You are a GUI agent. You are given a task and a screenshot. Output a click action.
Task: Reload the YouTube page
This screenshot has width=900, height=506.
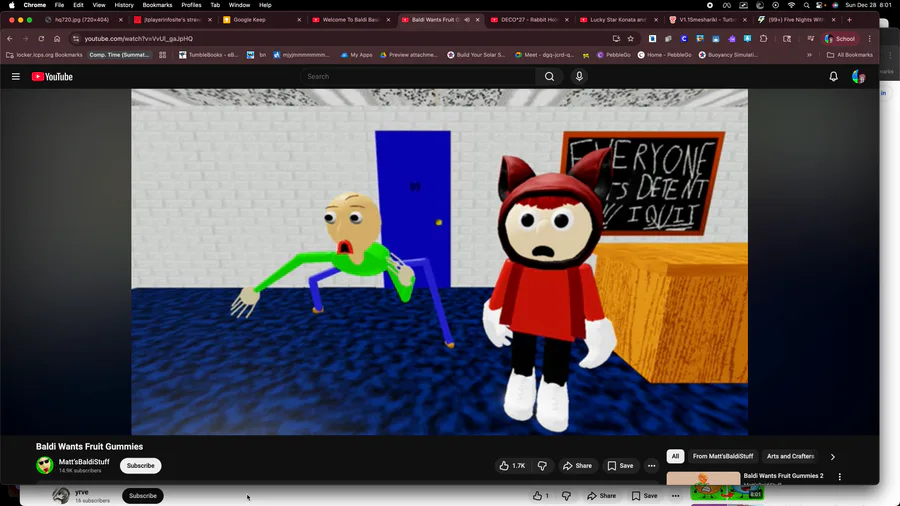(x=41, y=38)
